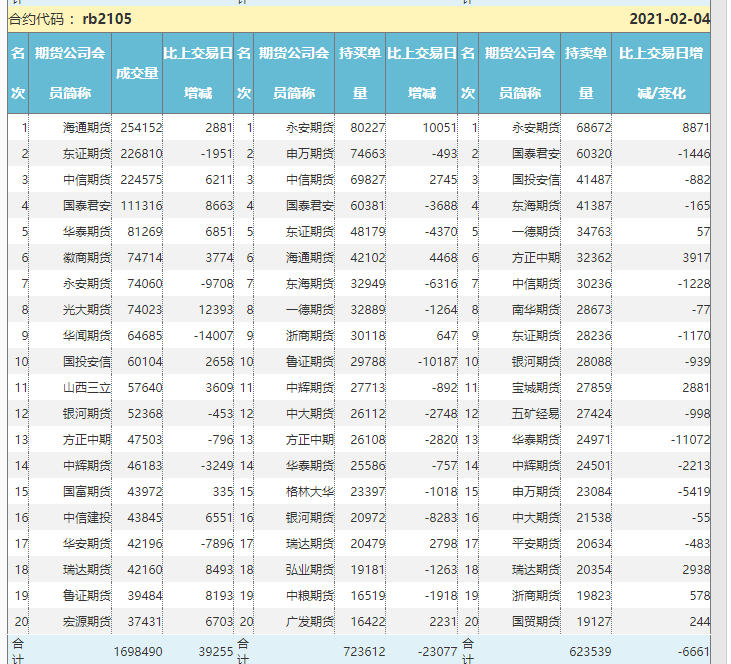Click total volume 1698490

pos(138,652)
